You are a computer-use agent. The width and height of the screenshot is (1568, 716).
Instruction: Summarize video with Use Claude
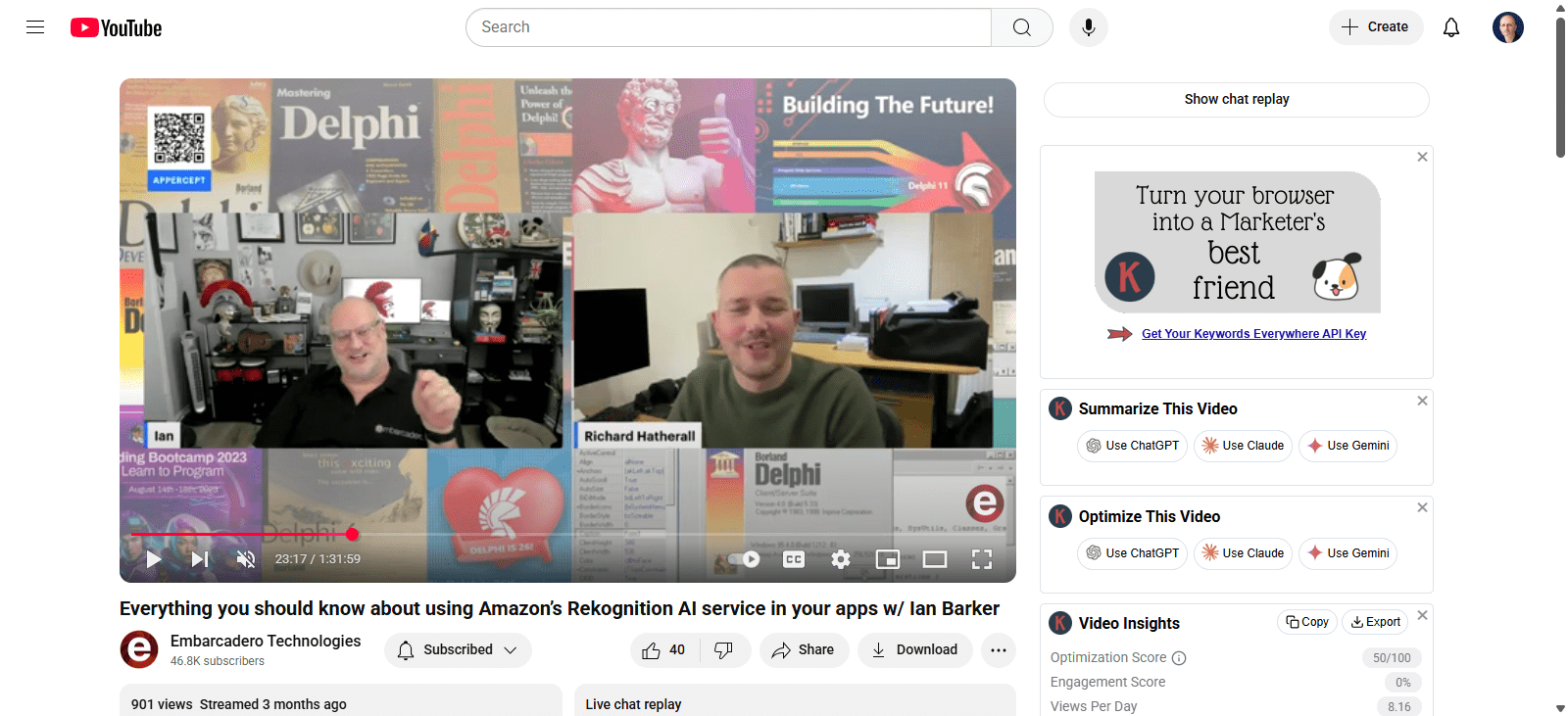pyautogui.click(x=1244, y=446)
